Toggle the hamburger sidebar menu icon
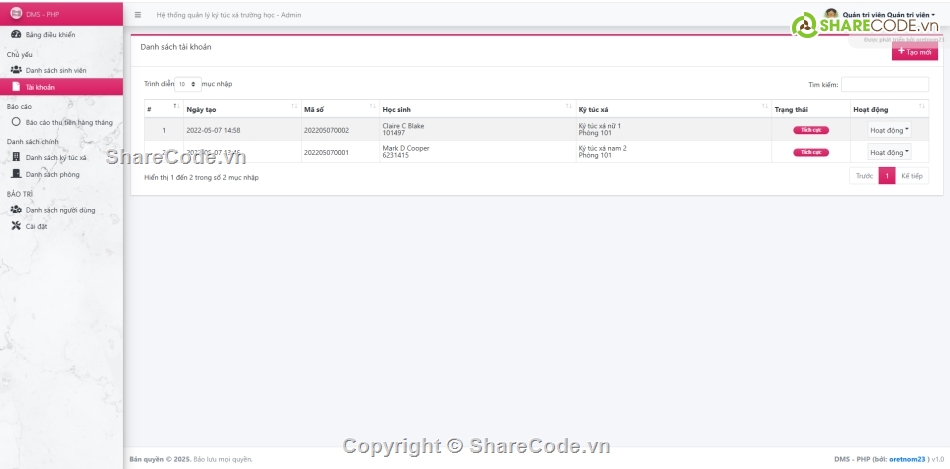950x469 pixels. click(x=138, y=15)
